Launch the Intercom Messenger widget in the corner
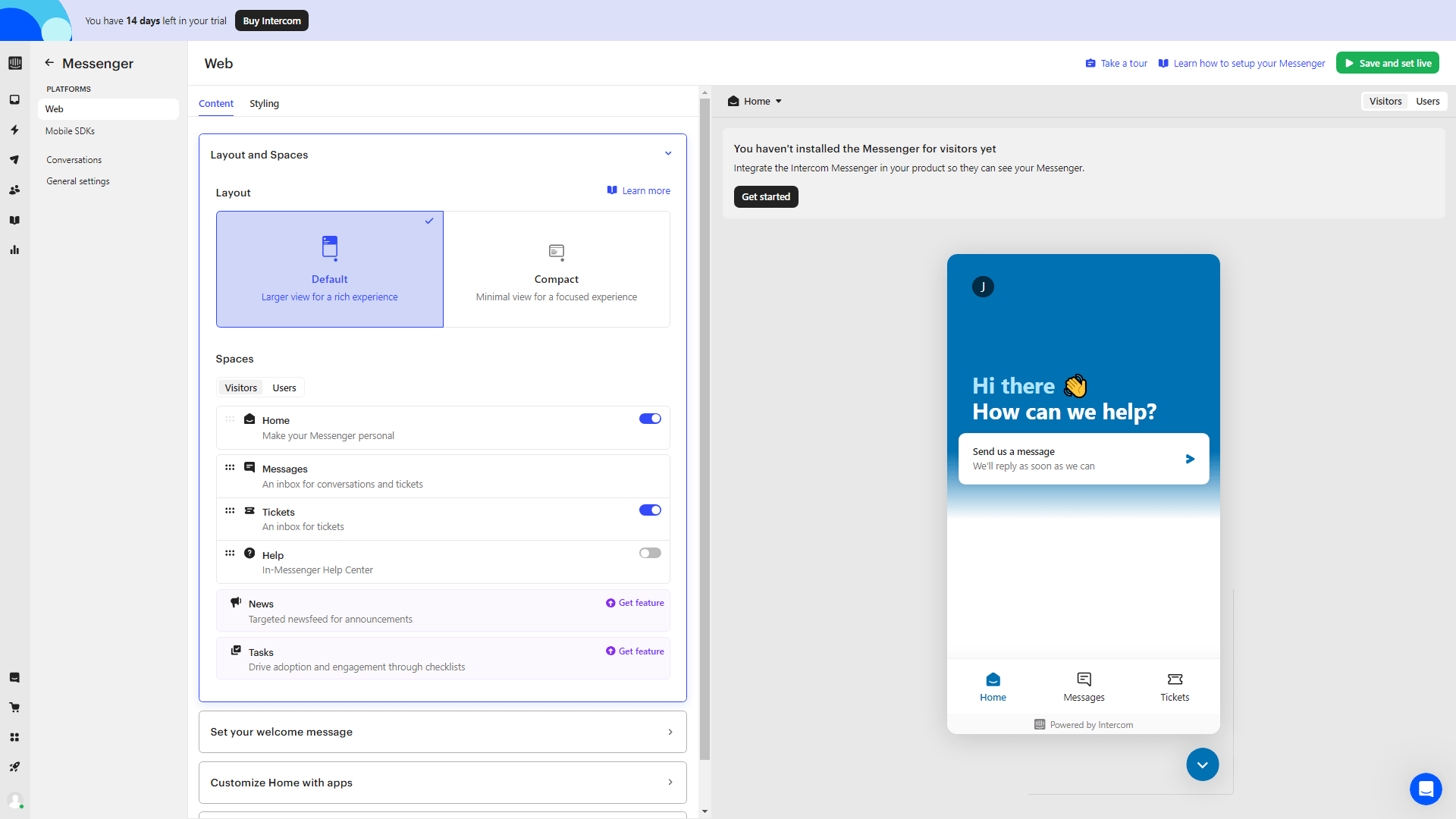Image resolution: width=1456 pixels, height=819 pixels. pyautogui.click(x=1426, y=789)
